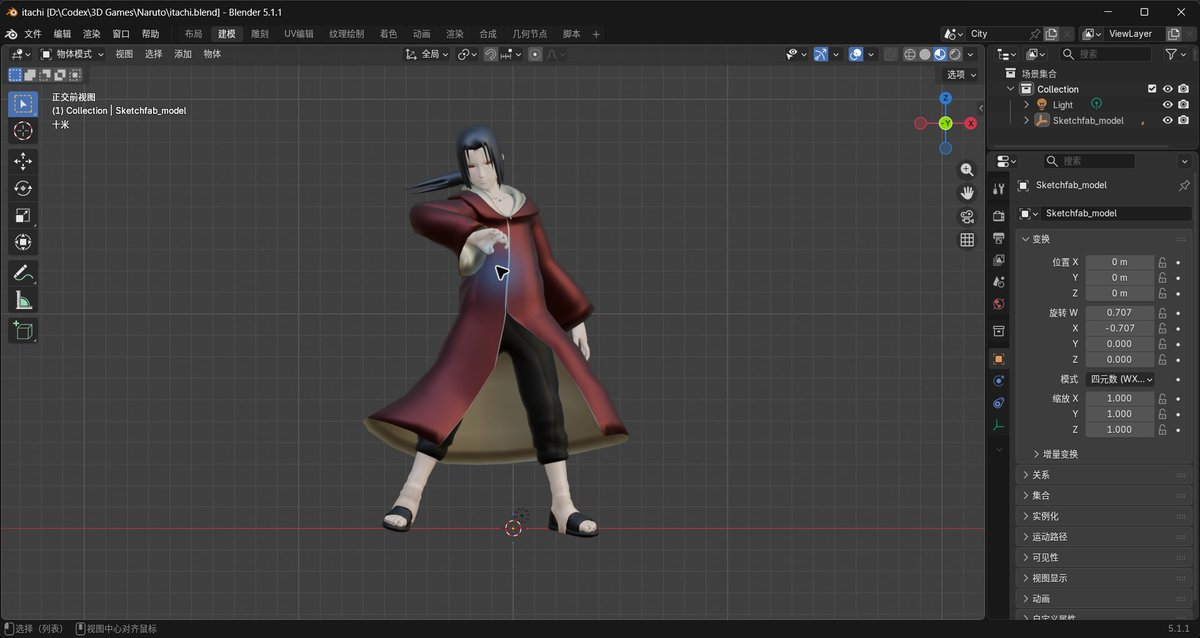Screen dimensions: 1200x638
Task: Toggle Collection exclude checkbox in outliner
Action: pyautogui.click(x=1152, y=89)
